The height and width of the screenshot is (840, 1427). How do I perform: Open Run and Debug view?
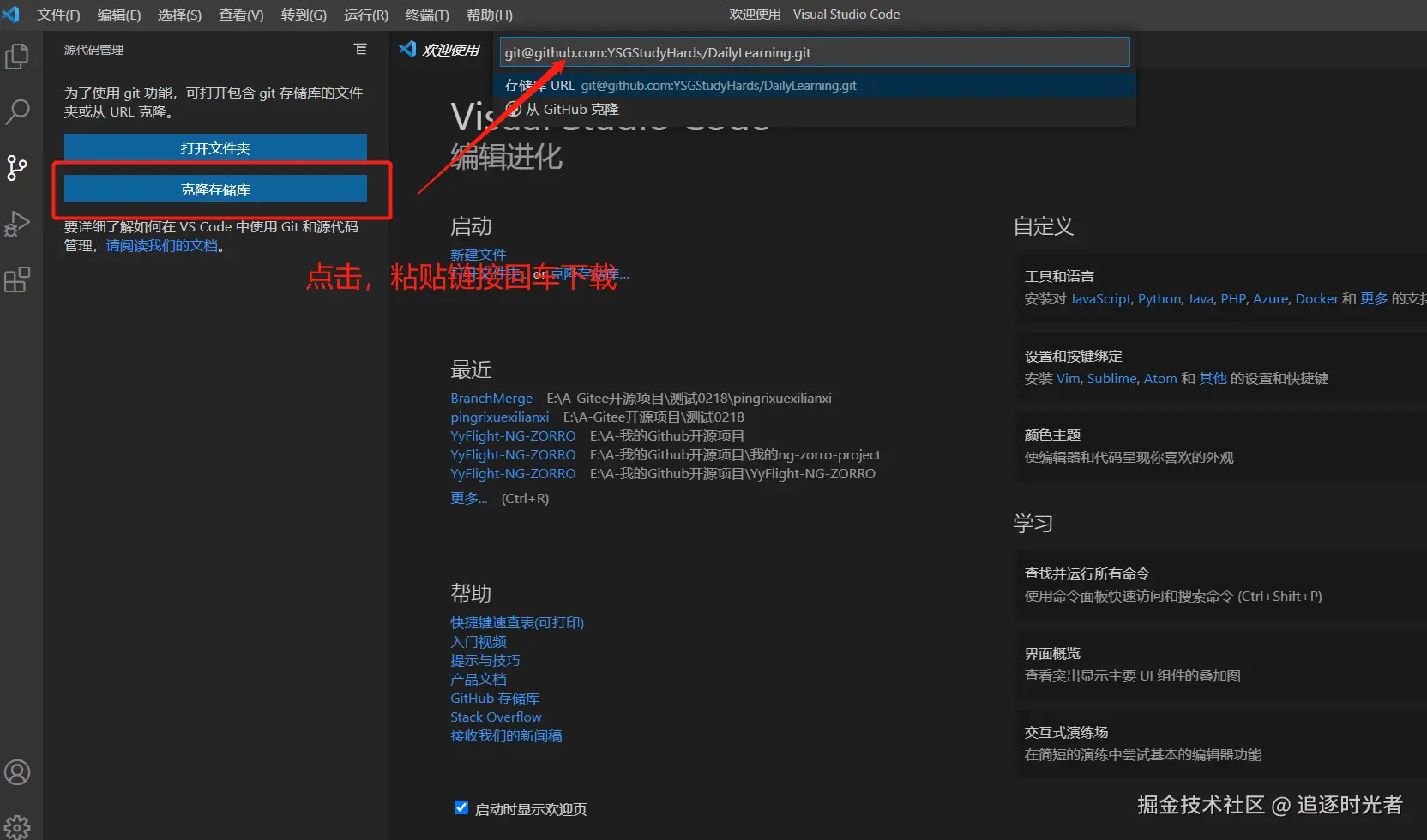click(17, 224)
